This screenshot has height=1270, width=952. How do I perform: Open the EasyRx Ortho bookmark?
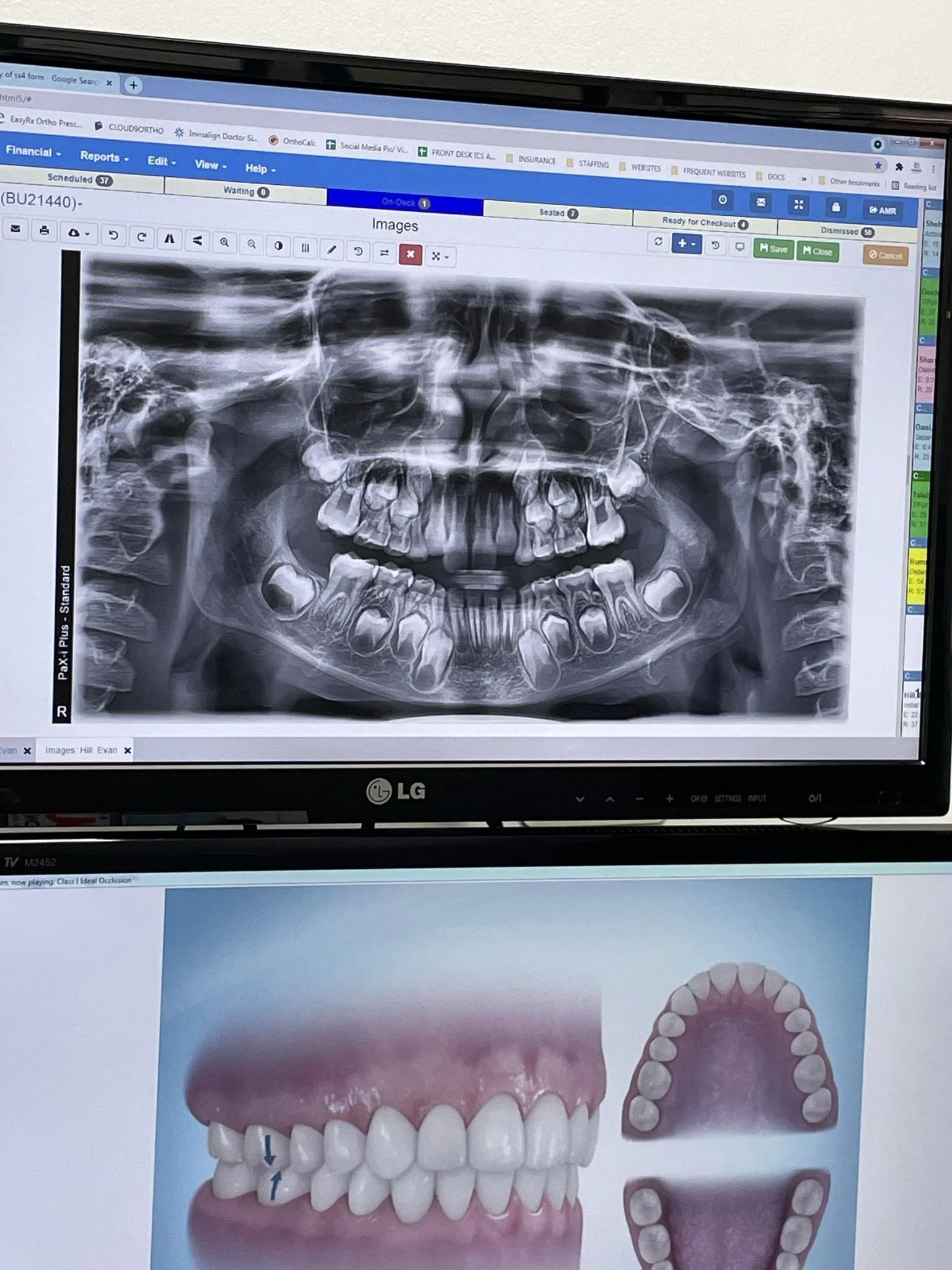(x=41, y=121)
